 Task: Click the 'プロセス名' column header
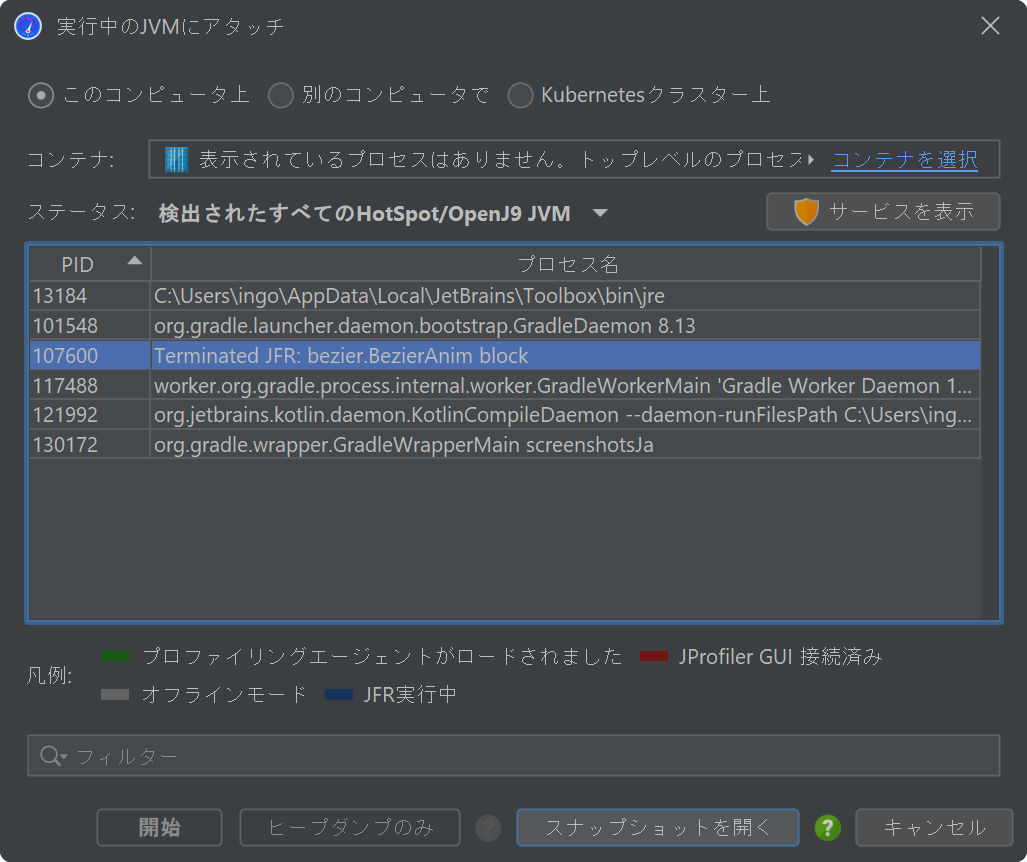coord(566,264)
